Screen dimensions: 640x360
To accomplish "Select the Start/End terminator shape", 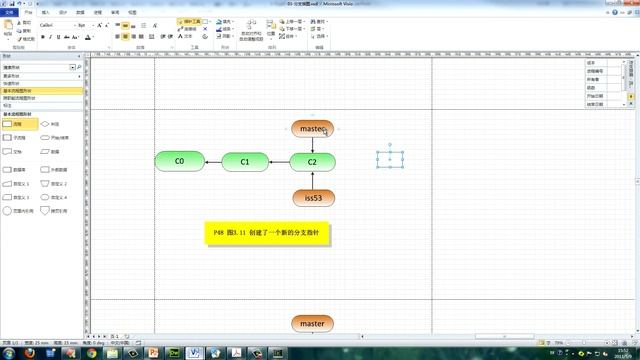I will point(55,138).
